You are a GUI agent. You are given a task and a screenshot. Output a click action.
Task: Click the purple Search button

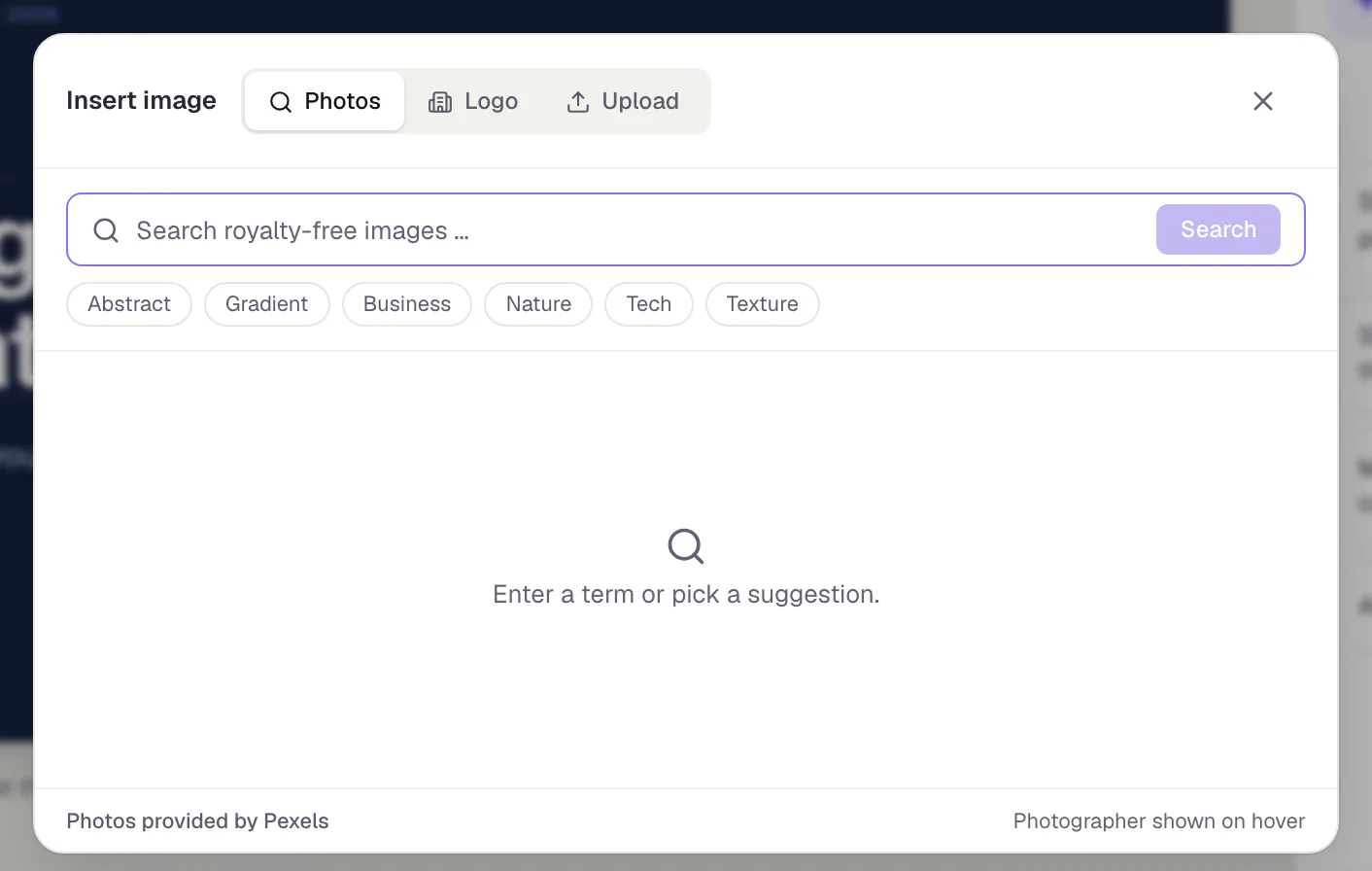click(x=1218, y=229)
